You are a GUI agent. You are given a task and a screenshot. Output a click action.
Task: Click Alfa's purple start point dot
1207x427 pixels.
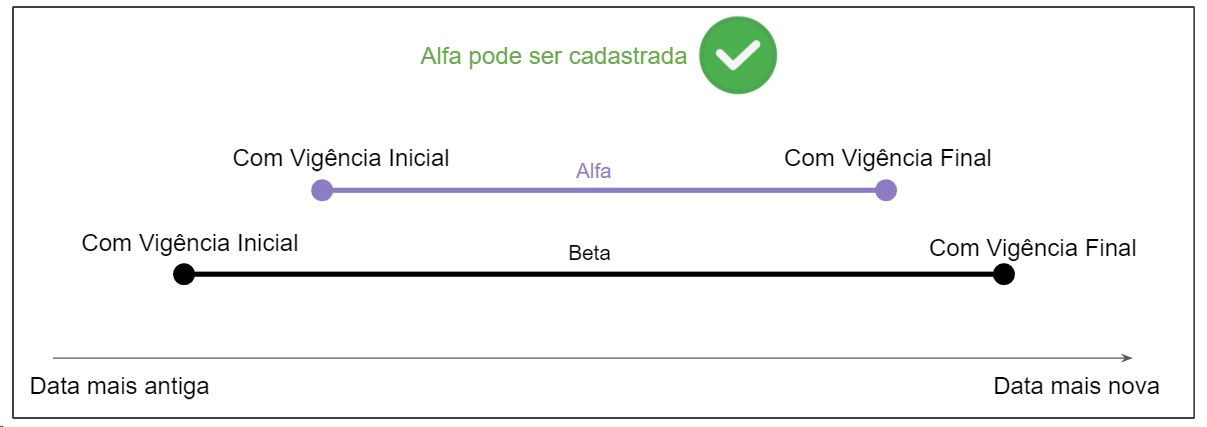click(x=322, y=190)
